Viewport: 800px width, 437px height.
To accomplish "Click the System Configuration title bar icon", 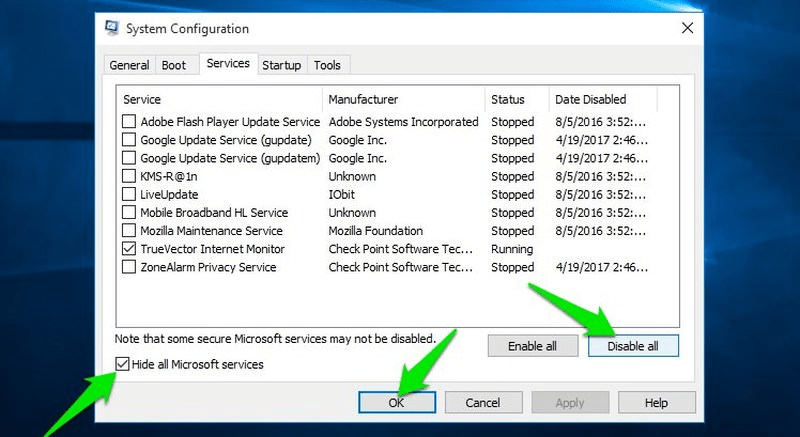I will pos(113,28).
